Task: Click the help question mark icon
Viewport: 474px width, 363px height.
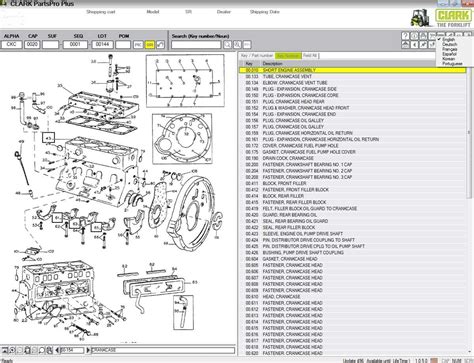Action: click(405, 36)
